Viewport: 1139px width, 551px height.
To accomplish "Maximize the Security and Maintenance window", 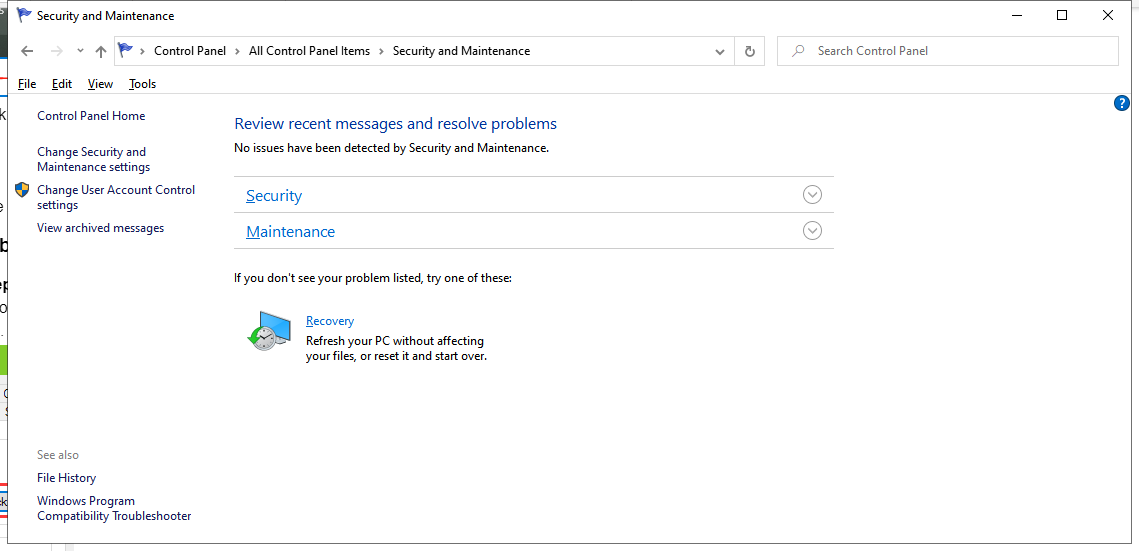I will pyautogui.click(x=1062, y=15).
